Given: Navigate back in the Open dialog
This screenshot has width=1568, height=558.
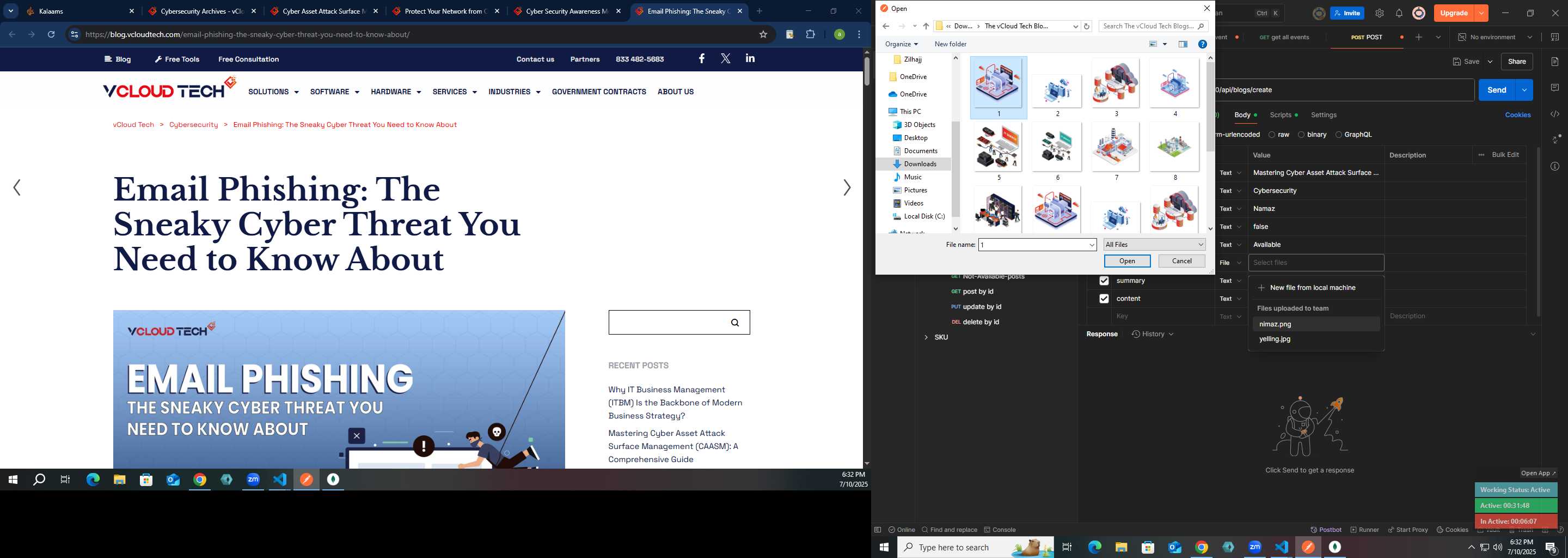Looking at the screenshot, I should point(886,26).
